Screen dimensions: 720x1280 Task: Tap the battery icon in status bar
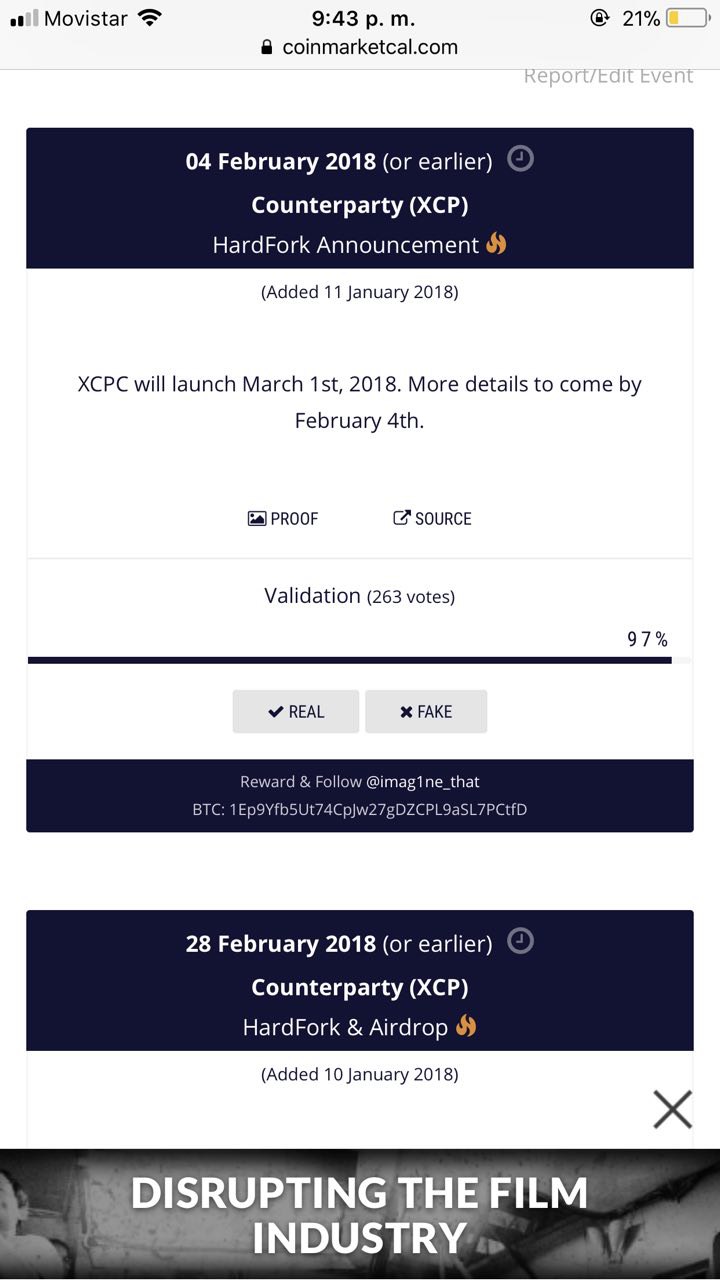point(687,18)
